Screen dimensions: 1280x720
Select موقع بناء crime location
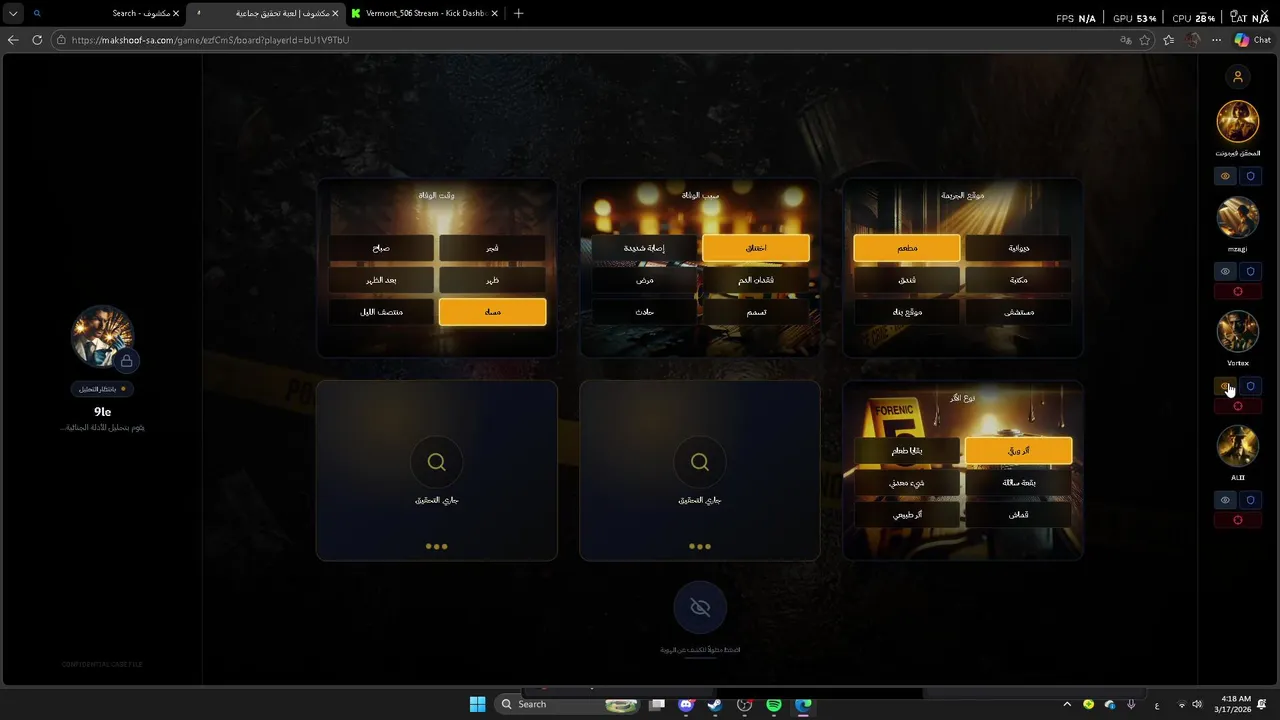907,312
